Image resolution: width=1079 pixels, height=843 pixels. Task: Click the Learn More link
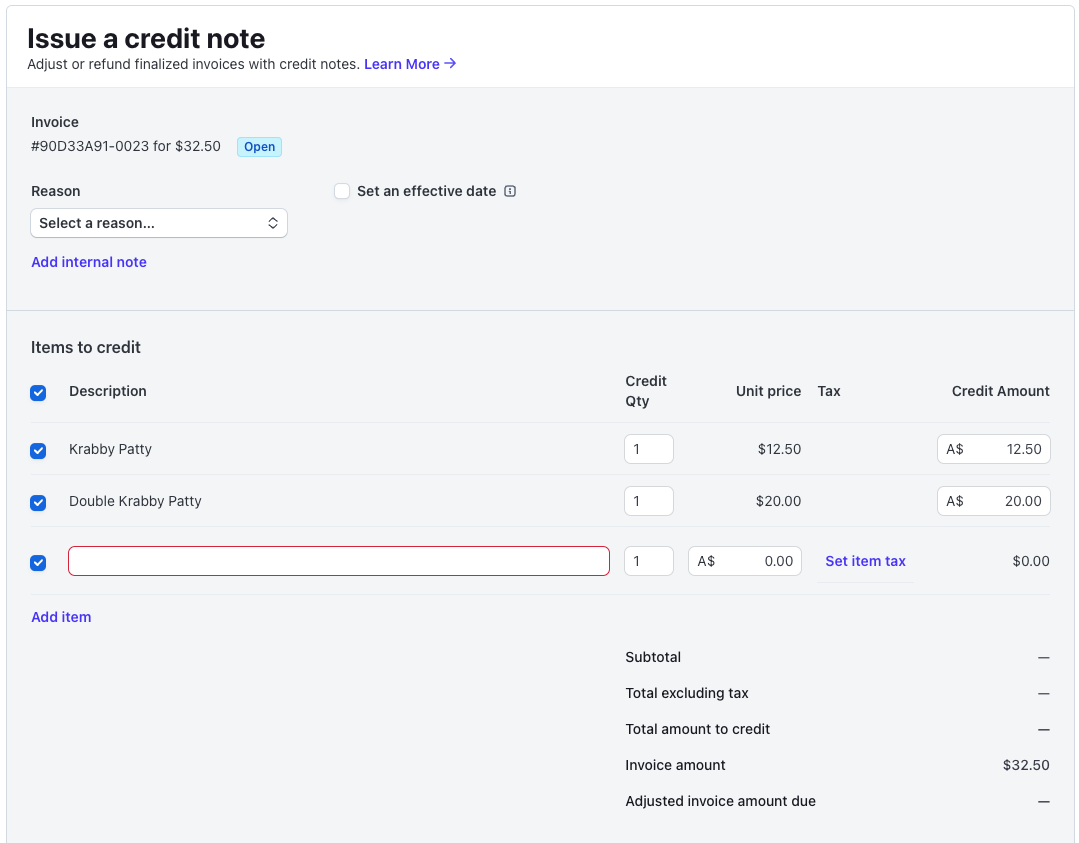(x=401, y=64)
